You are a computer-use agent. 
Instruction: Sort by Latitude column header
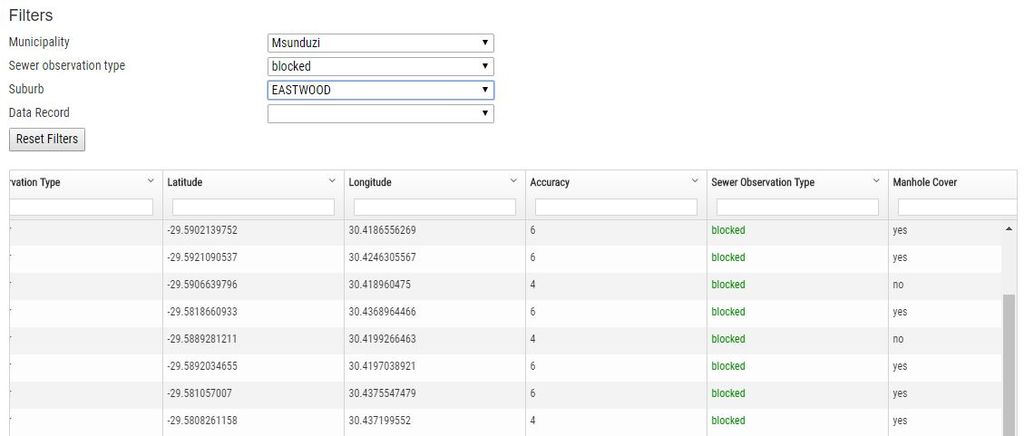coord(185,183)
